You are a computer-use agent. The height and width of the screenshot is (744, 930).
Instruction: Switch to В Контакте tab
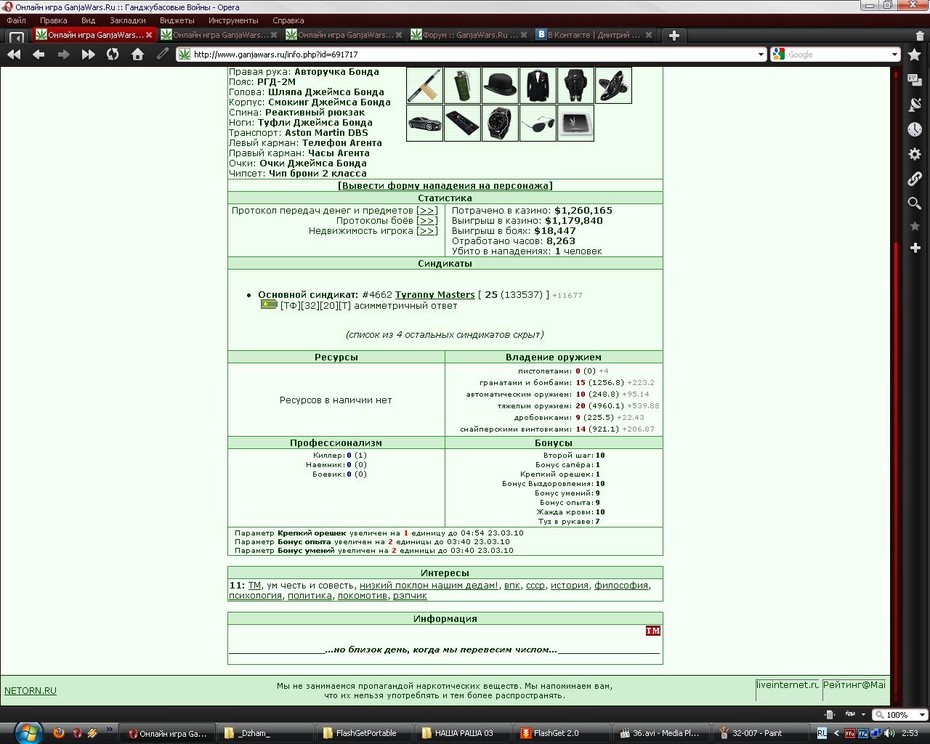594,36
